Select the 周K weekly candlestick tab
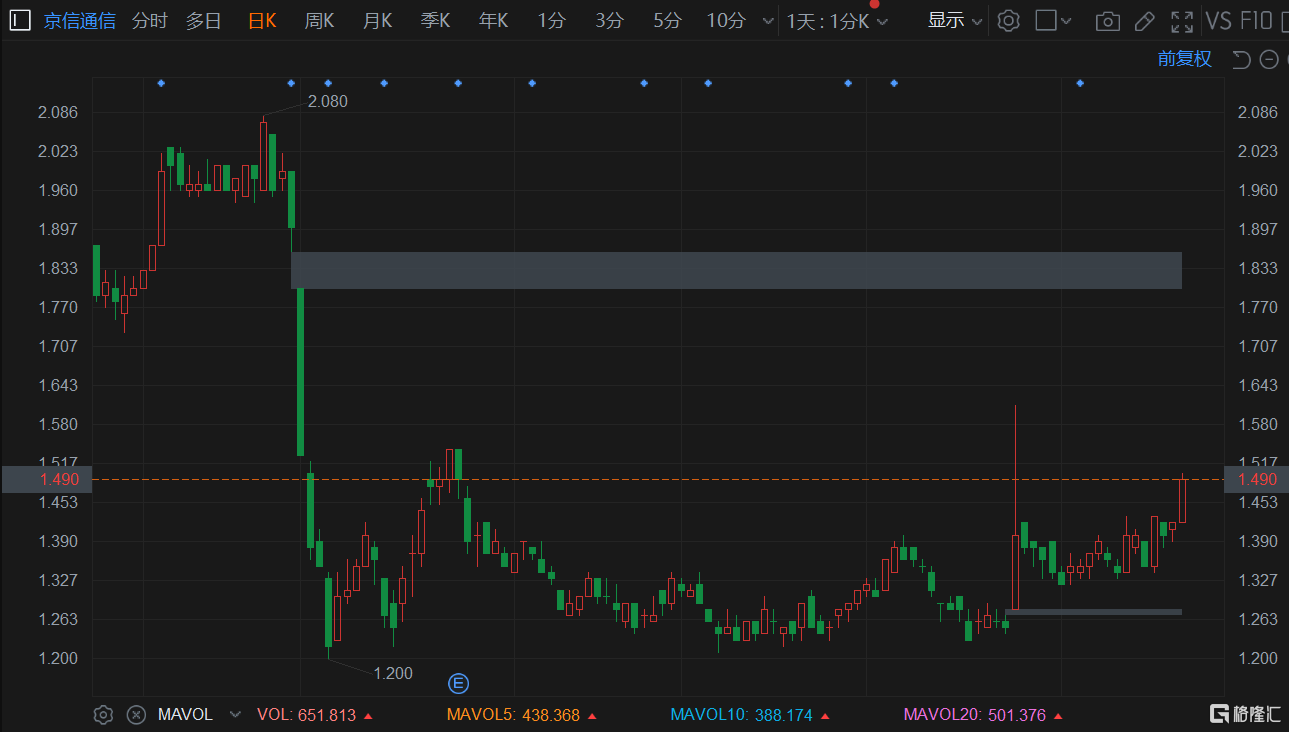 (x=320, y=20)
